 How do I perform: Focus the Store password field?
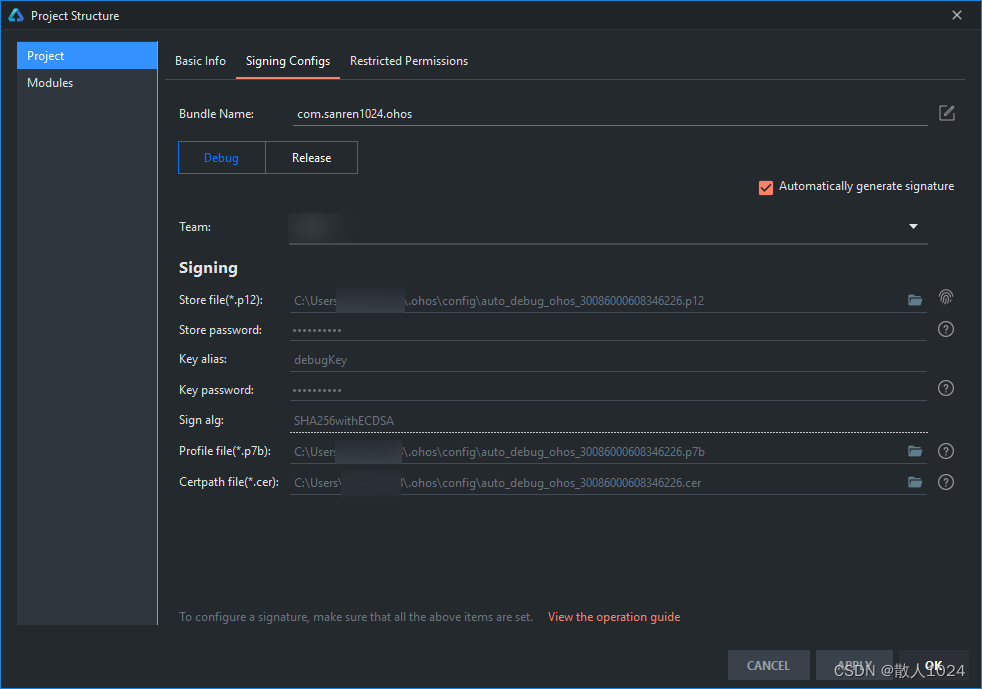pyautogui.click(x=608, y=329)
